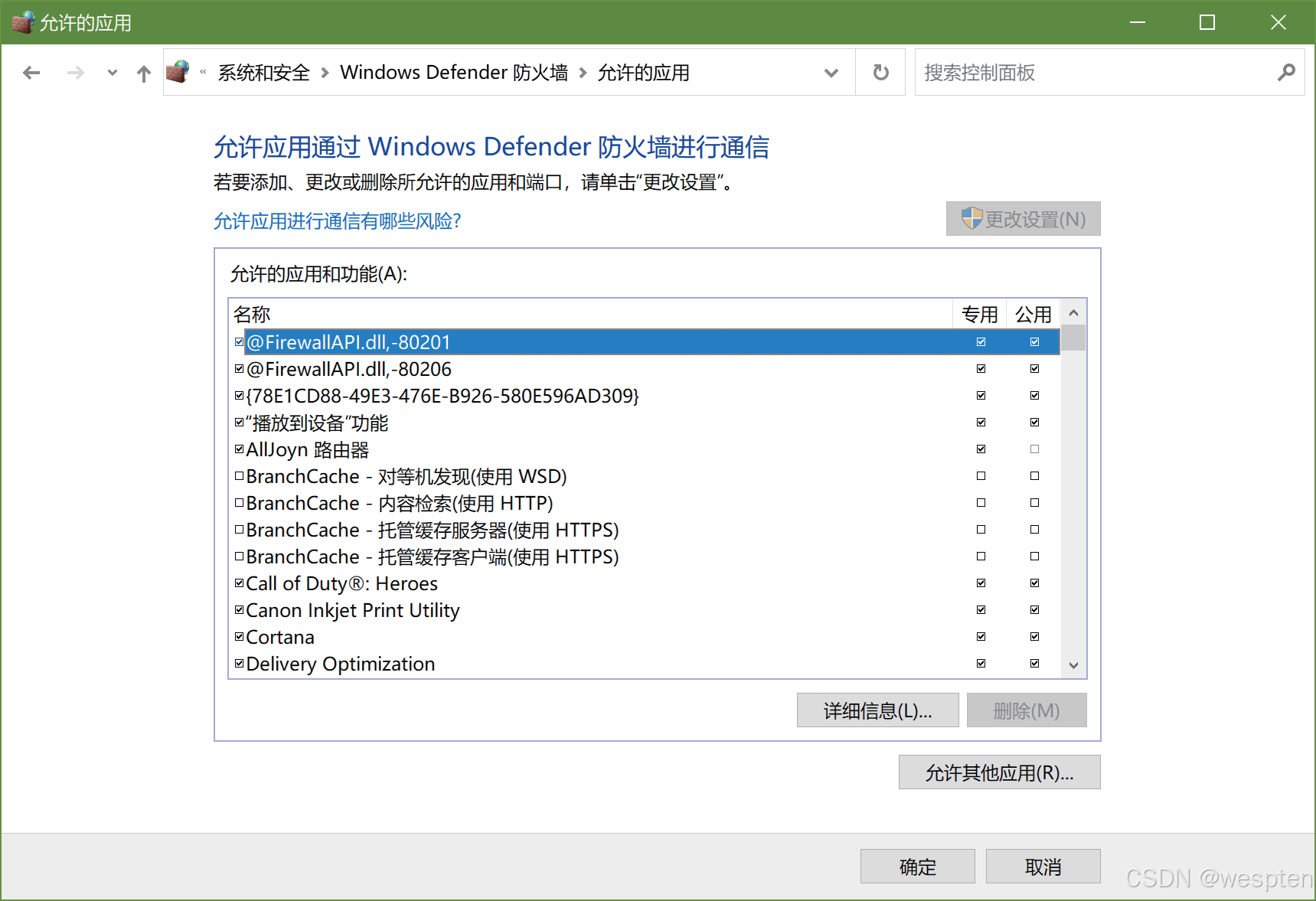Click the app list scrollbar thumb
The image size is (1316, 901).
[1073, 338]
